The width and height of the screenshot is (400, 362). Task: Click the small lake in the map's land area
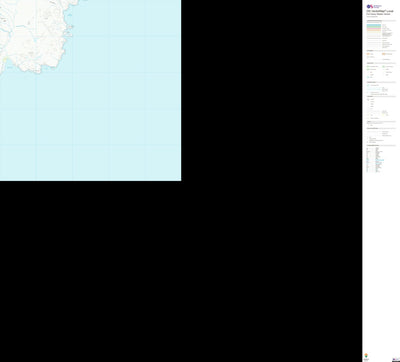click(x=34, y=41)
